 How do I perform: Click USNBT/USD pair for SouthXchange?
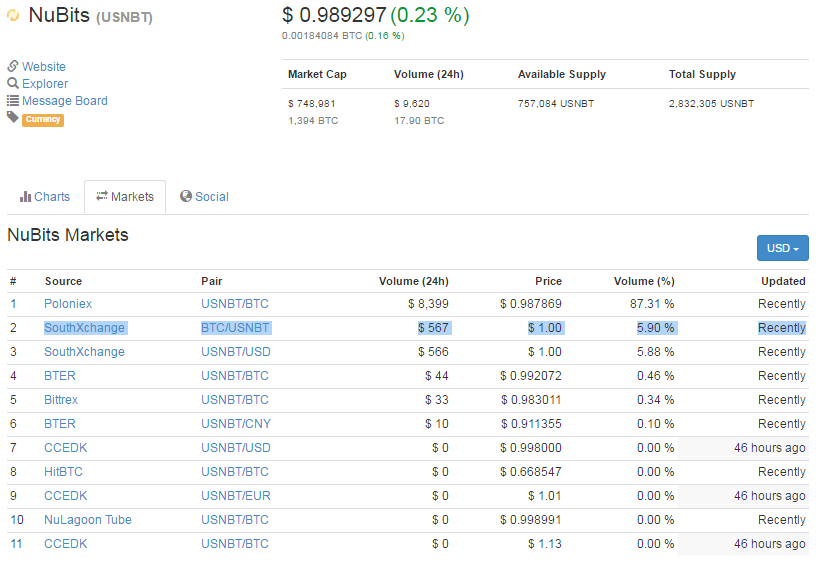pyautogui.click(x=236, y=352)
